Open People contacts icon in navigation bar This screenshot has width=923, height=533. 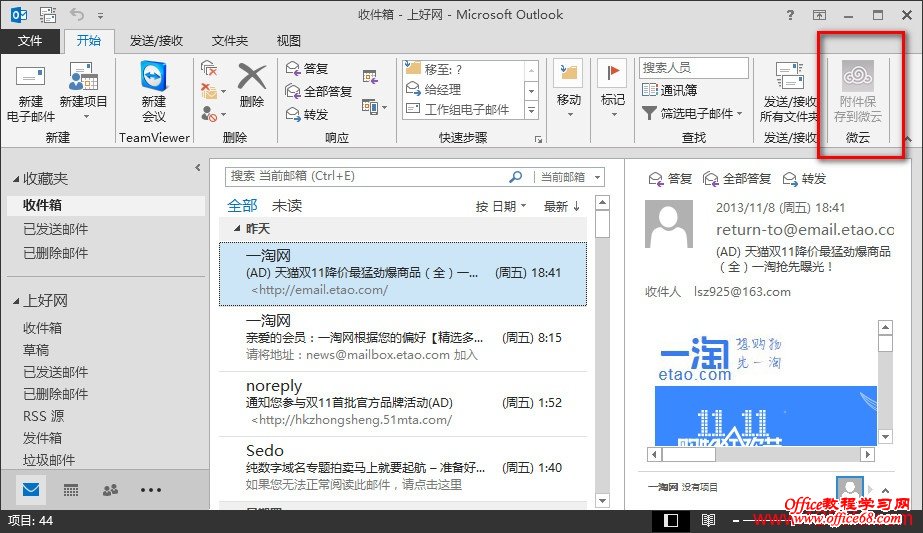110,490
